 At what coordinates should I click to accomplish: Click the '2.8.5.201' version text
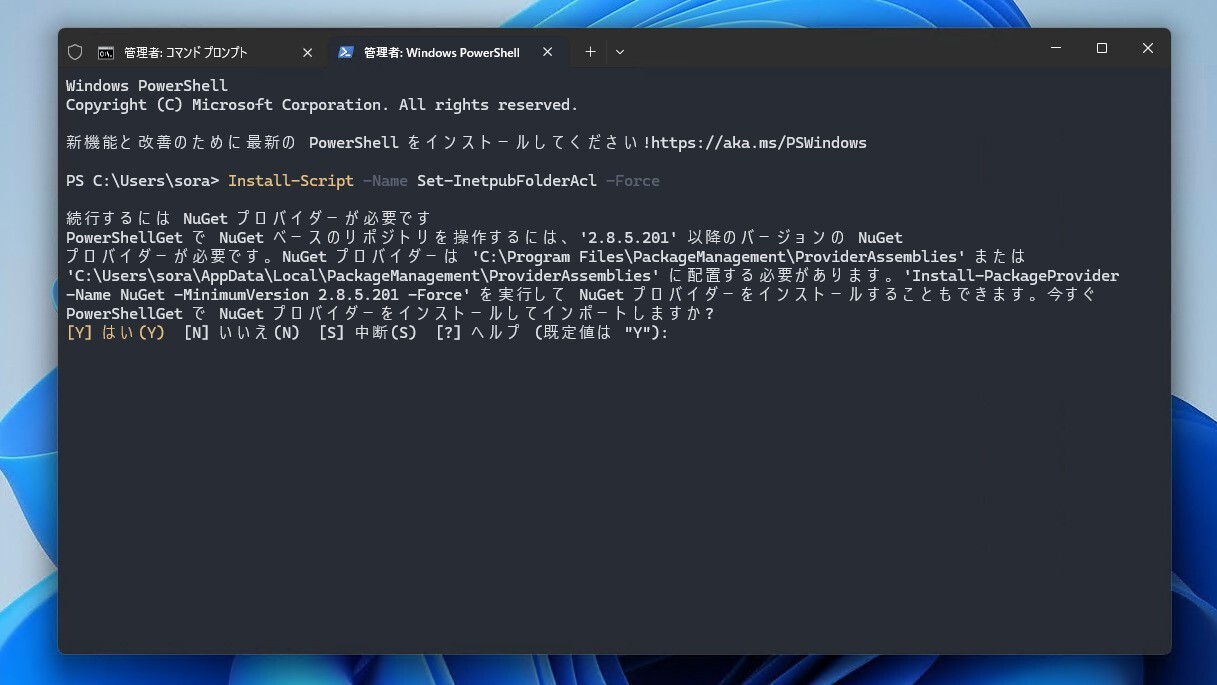coord(629,238)
